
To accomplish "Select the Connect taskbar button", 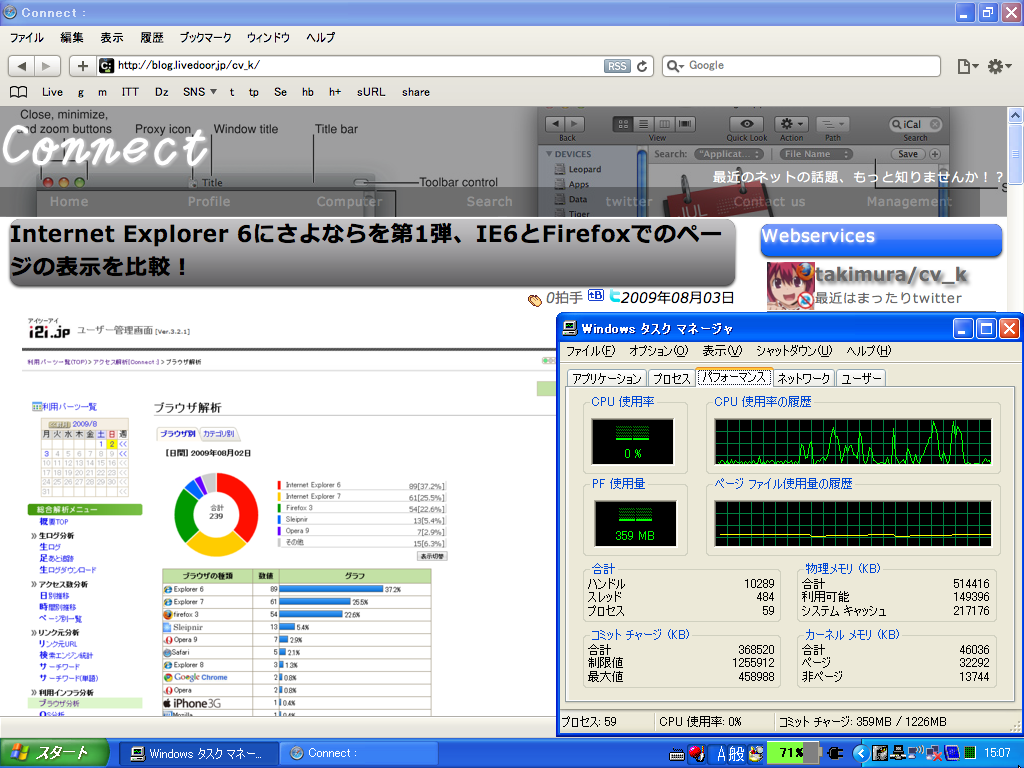I will click(x=359, y=754).
